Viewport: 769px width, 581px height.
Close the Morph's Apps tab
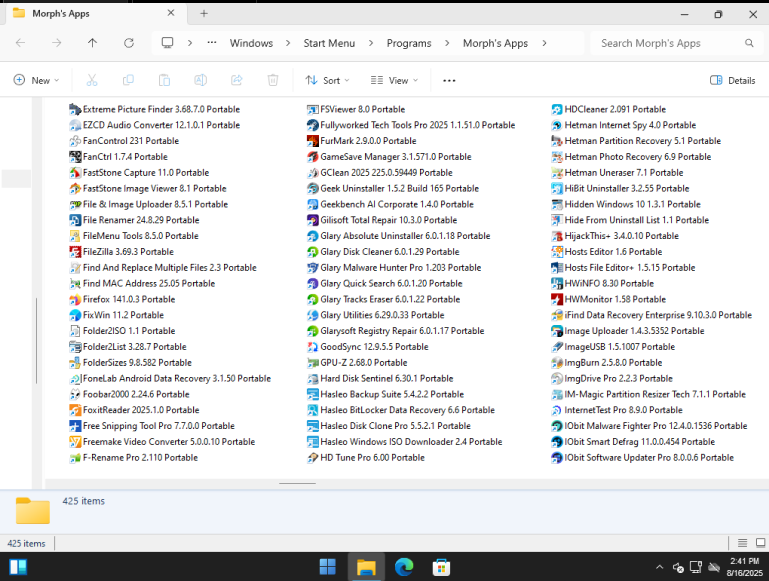(171, 13)
